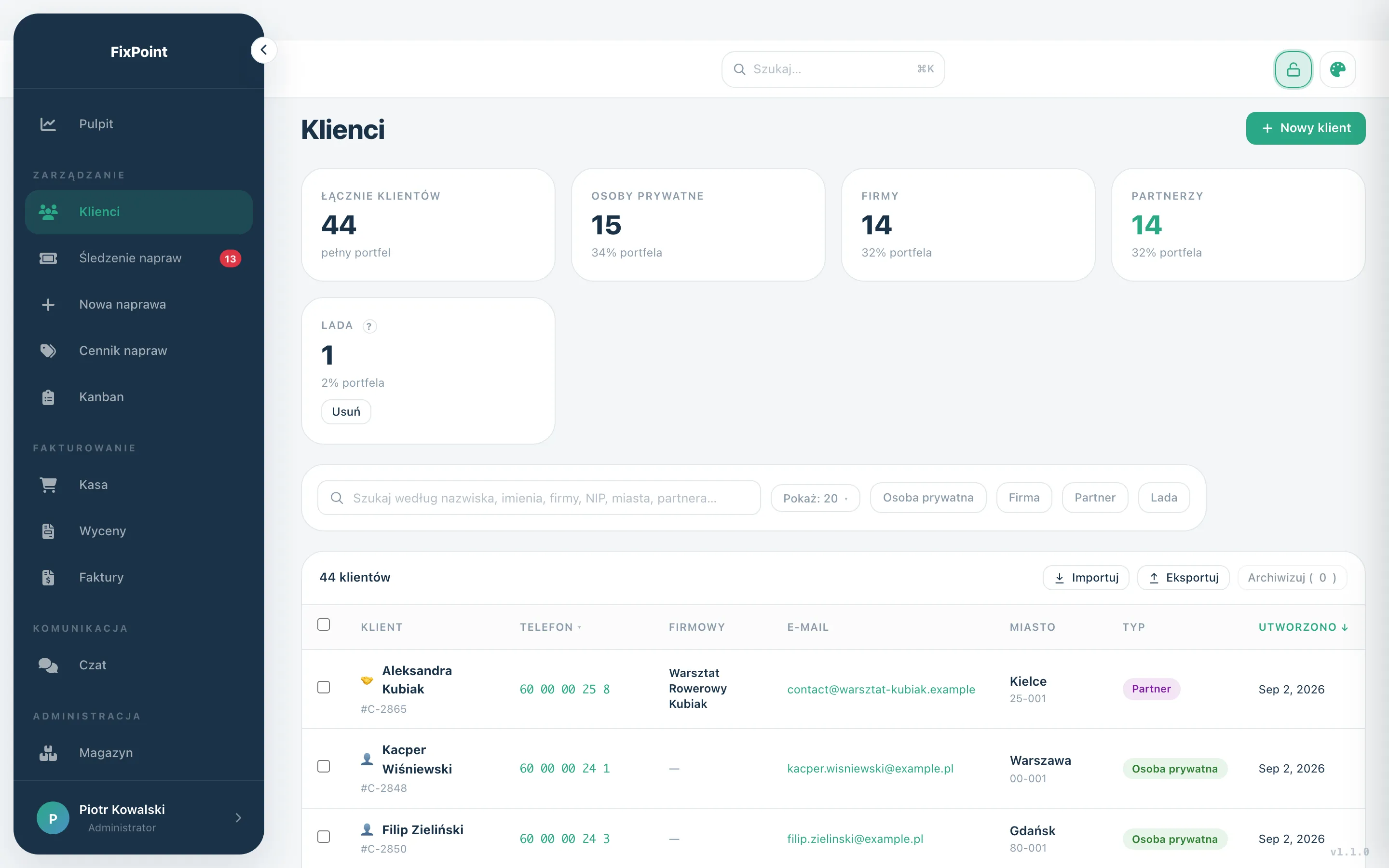Click the Partner type badge for Aleksandra Kubiak

(1151, 689)
